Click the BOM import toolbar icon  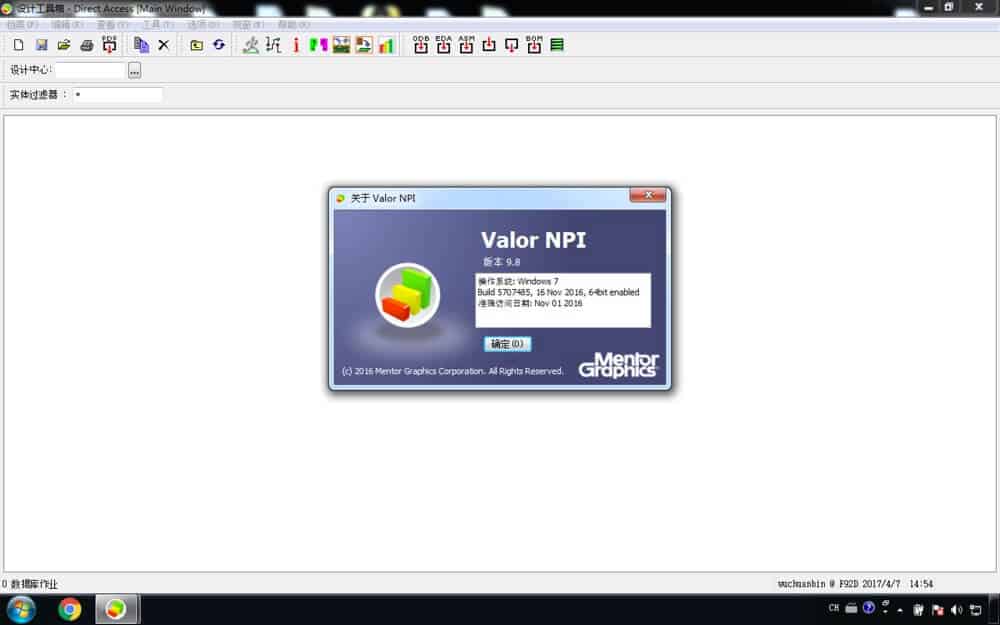point(534,44)
